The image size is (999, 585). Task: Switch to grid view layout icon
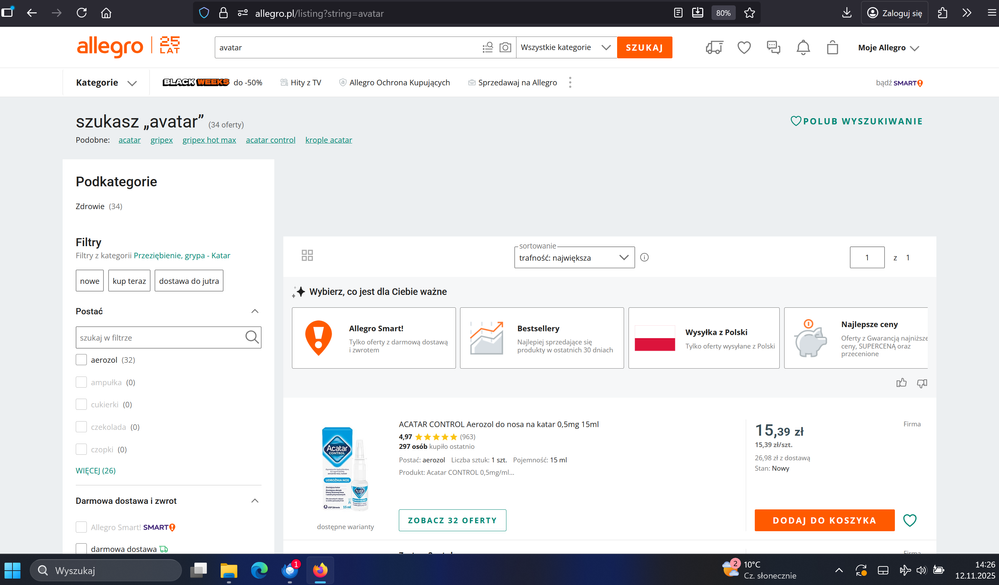307,256
